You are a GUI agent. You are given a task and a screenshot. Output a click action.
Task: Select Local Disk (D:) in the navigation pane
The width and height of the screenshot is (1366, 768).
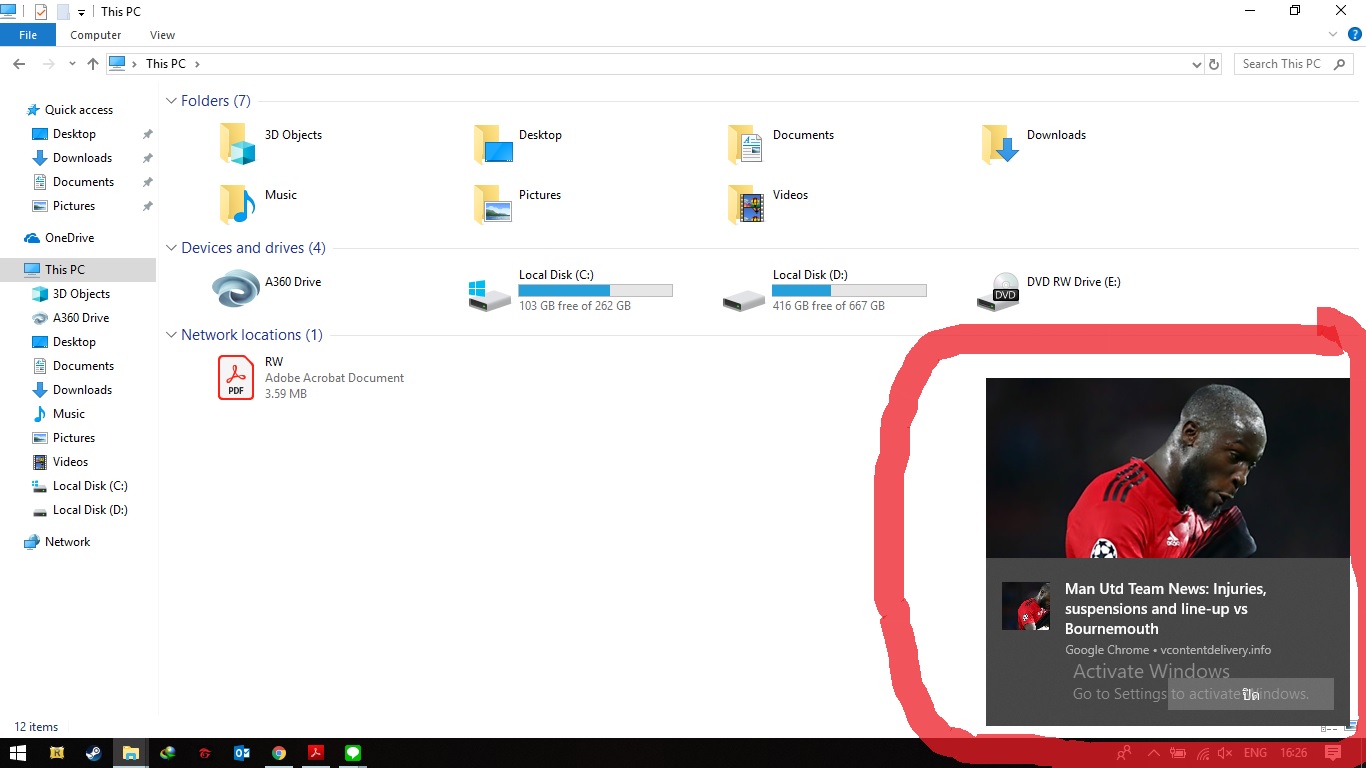pyautogui.click(x=90, y=510)
